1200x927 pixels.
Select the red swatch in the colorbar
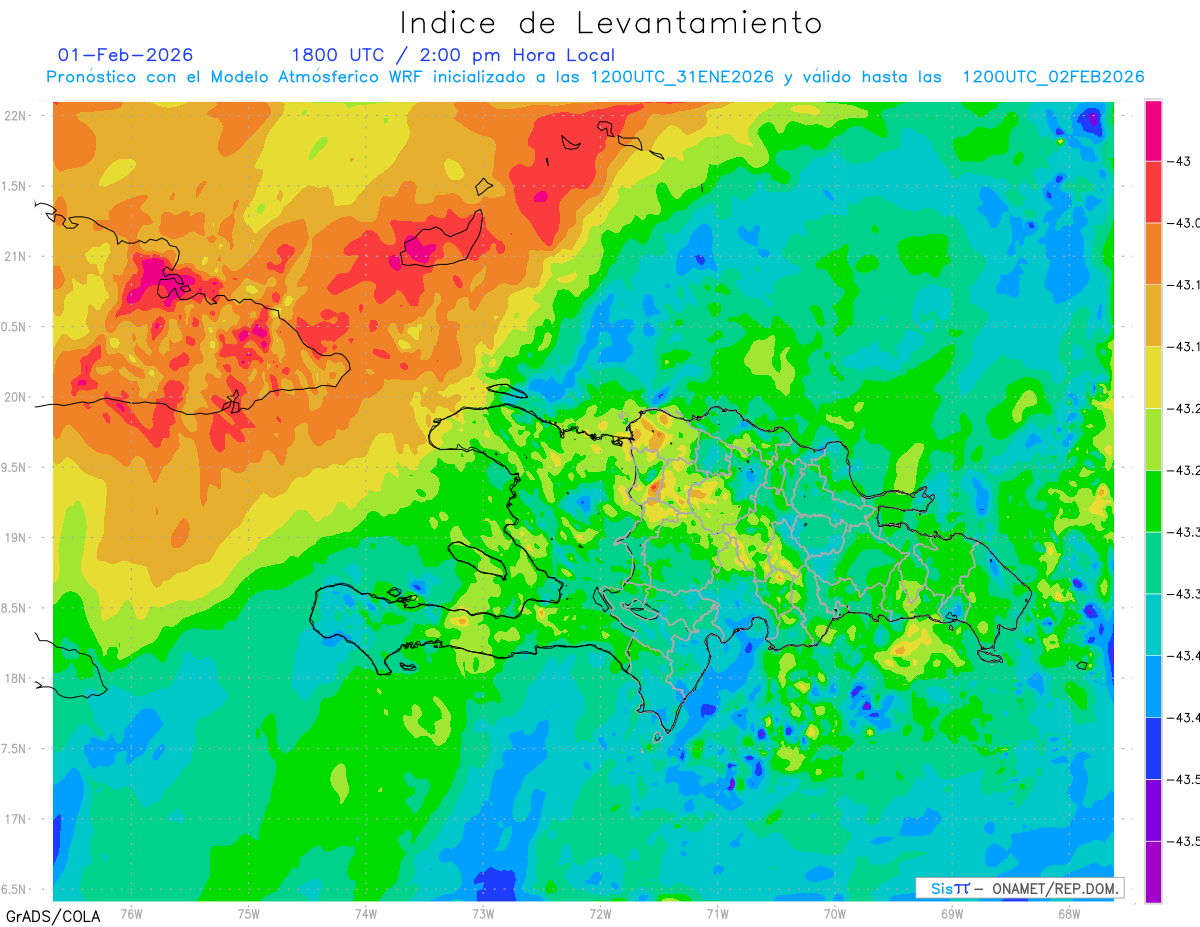coord(1153,192)
